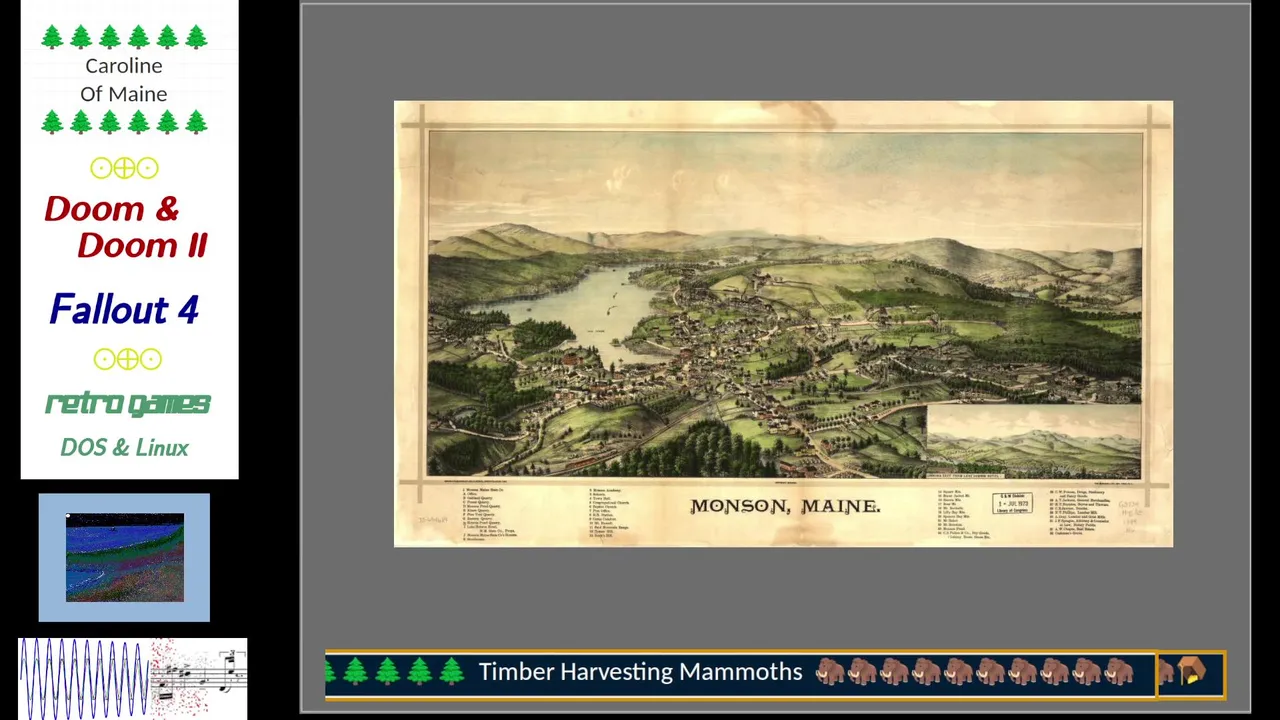Click the tree row below "Of Maine"
Screen dimensions: 1280x720
tap(124, 122)
